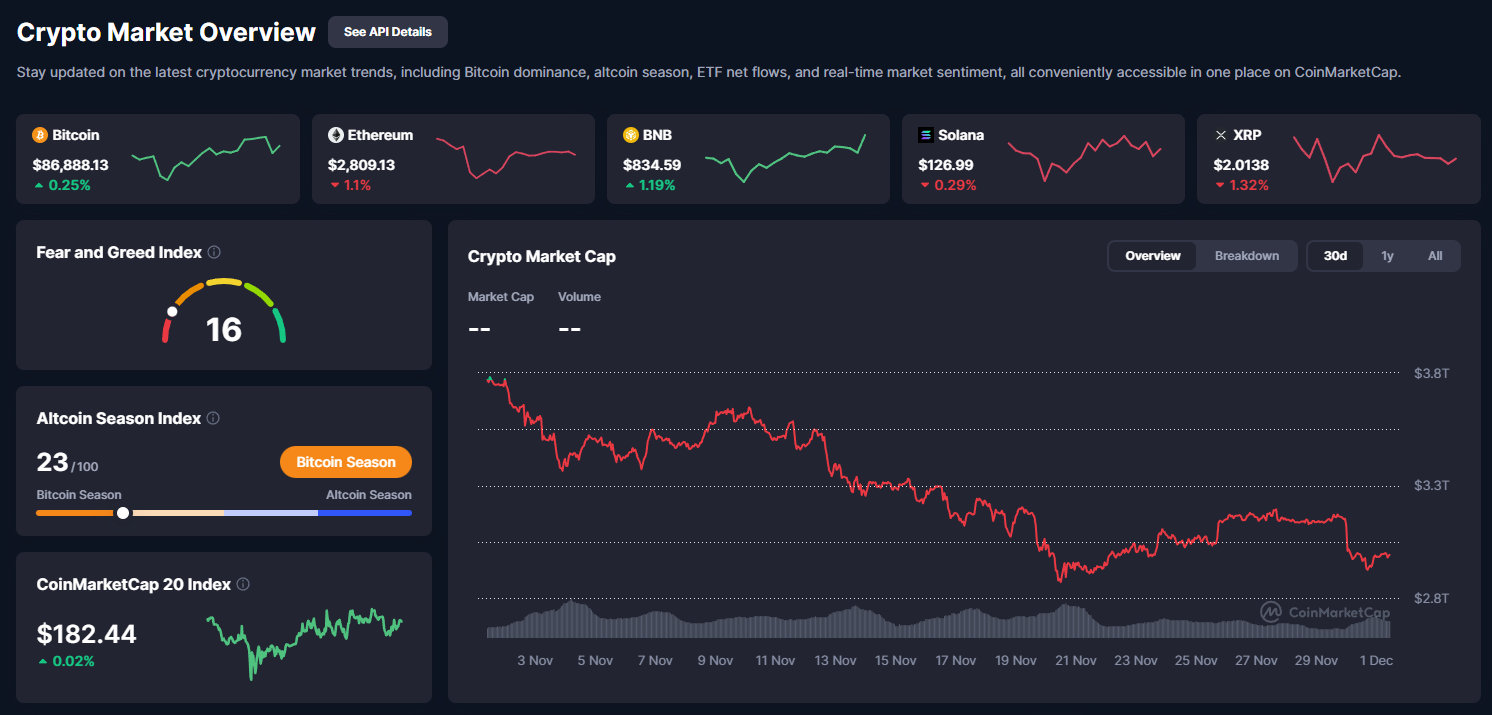This screenshot has height=715, width=1492.
Task: Select the Overview tab on the chart
Action: pos(1152,255)
